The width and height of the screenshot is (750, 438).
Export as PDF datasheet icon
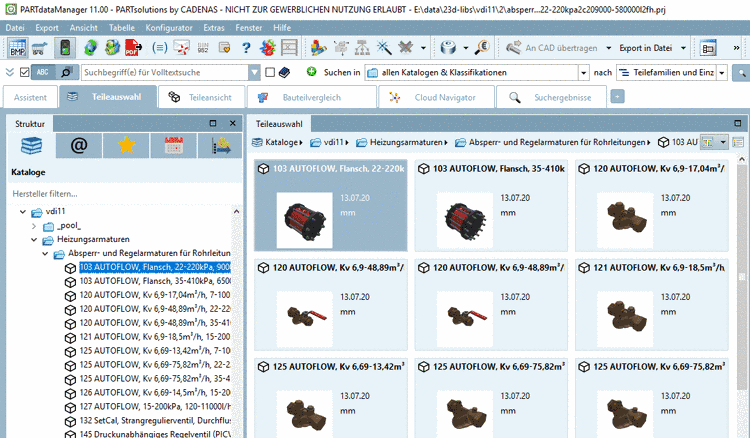[133, 48]
